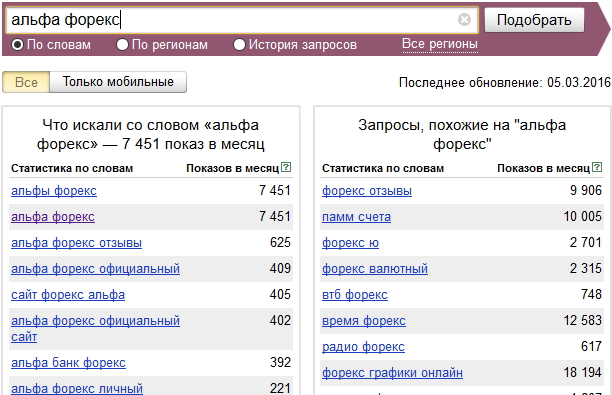Click the 625 impressions value
Screen dimensions: 612x395
pyautogui.click(x=280, y=242)
